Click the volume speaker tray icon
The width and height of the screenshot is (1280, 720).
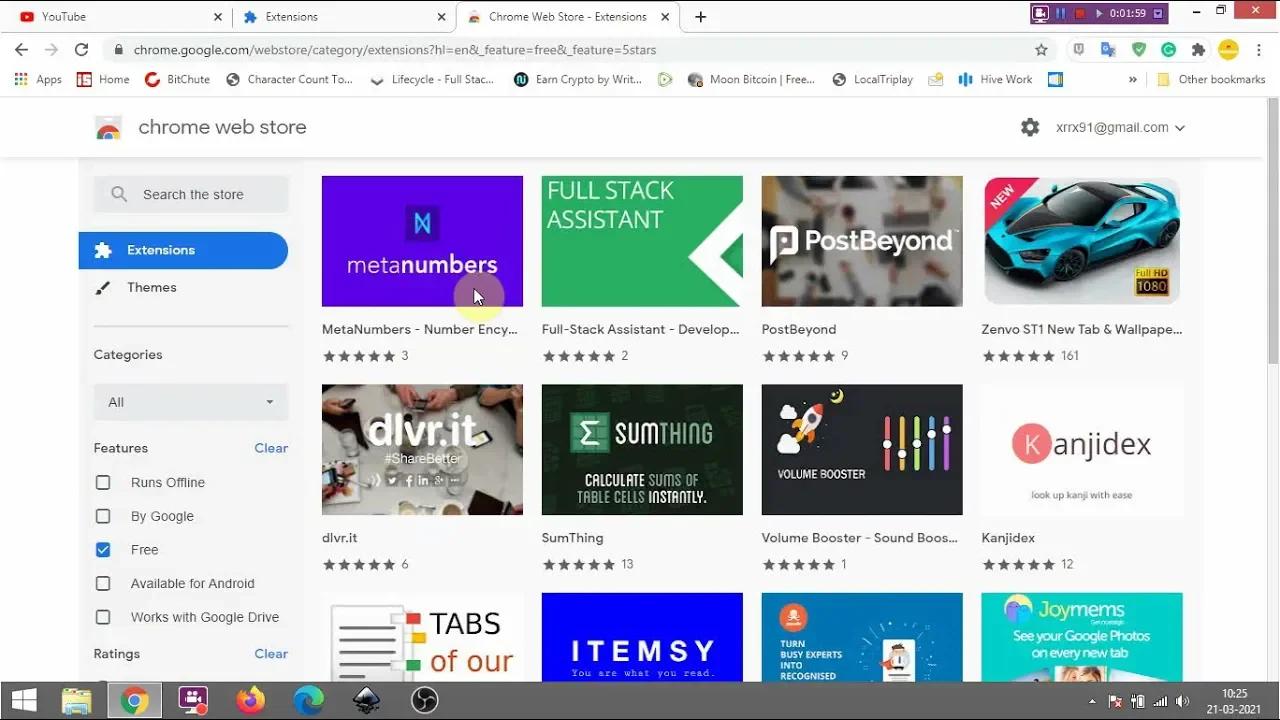(x=1183, y=701)
